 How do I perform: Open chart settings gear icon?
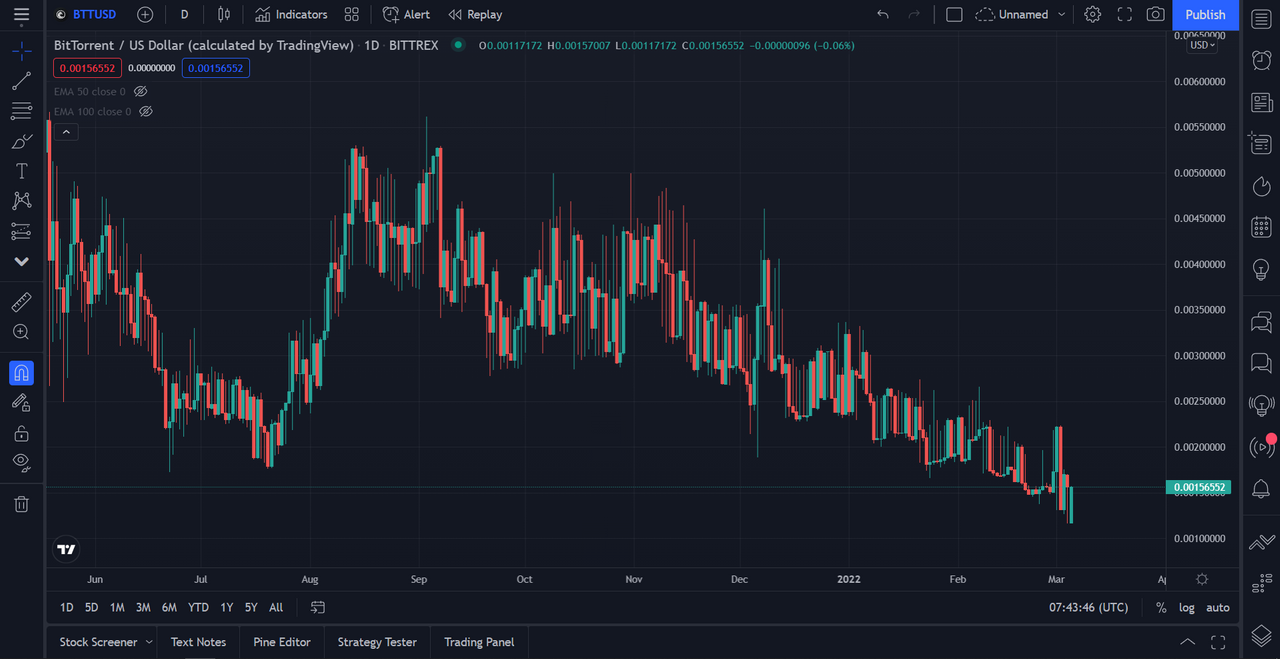(1093, 14)
